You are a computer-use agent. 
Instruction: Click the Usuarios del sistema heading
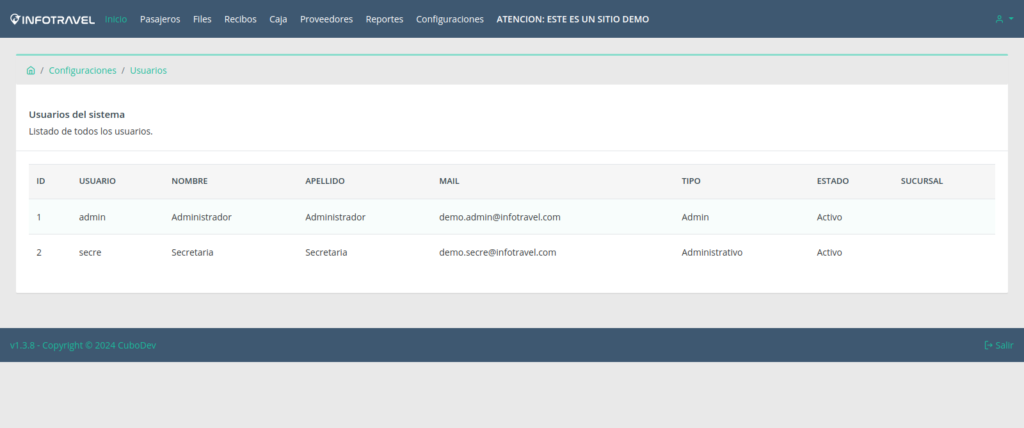click(x=76, y=114)
